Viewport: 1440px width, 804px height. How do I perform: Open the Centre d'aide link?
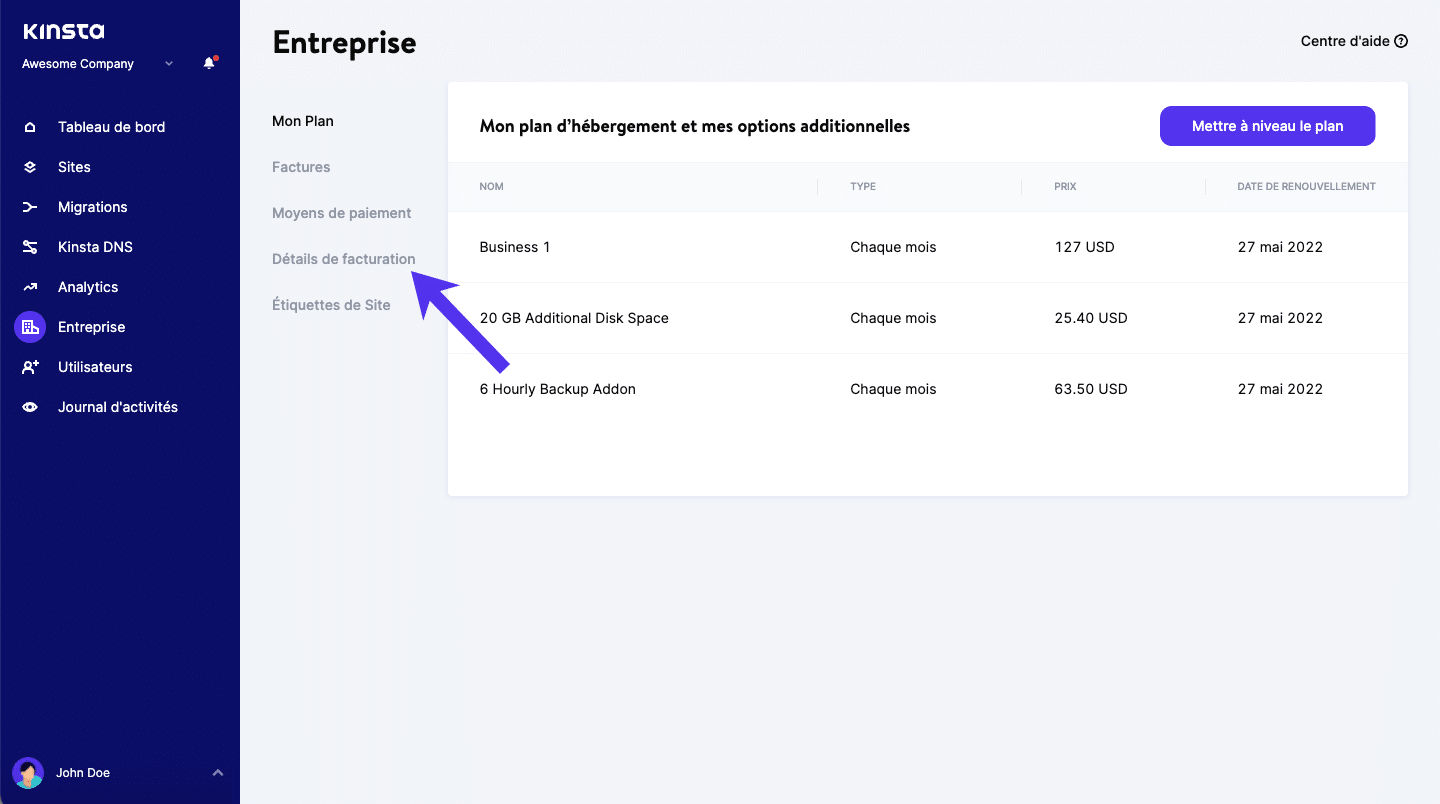[1353, 41]
